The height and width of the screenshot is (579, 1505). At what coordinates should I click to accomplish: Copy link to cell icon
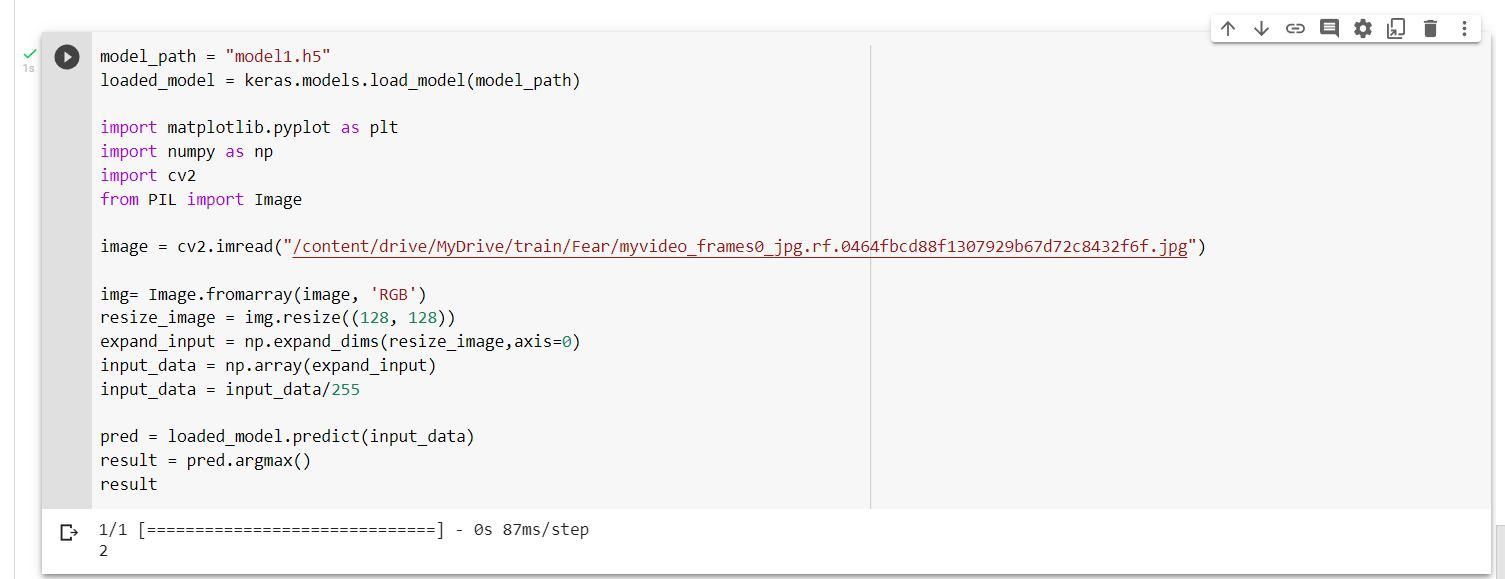point(1295,29)
